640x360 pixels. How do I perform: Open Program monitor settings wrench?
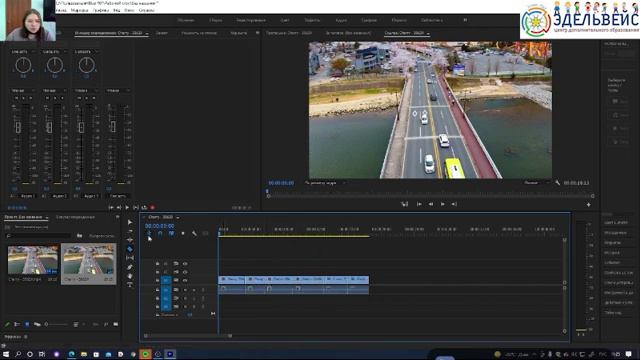click(x=558, y=183)
